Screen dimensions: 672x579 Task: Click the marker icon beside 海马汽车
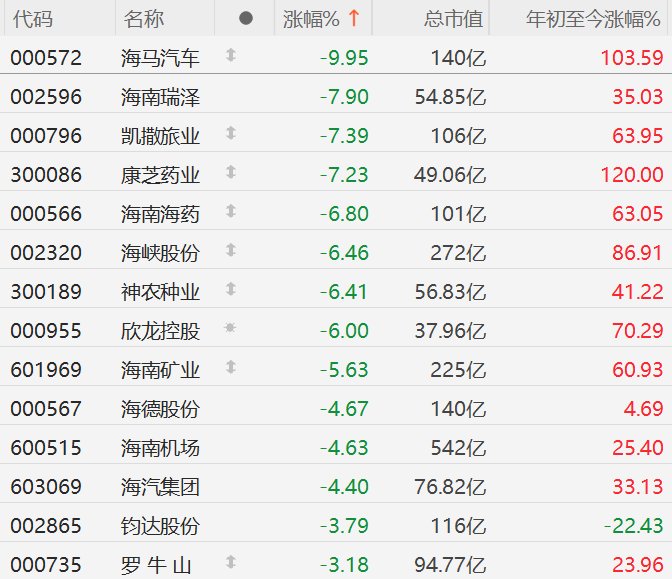pyautogui.click(x=230, y=56)
